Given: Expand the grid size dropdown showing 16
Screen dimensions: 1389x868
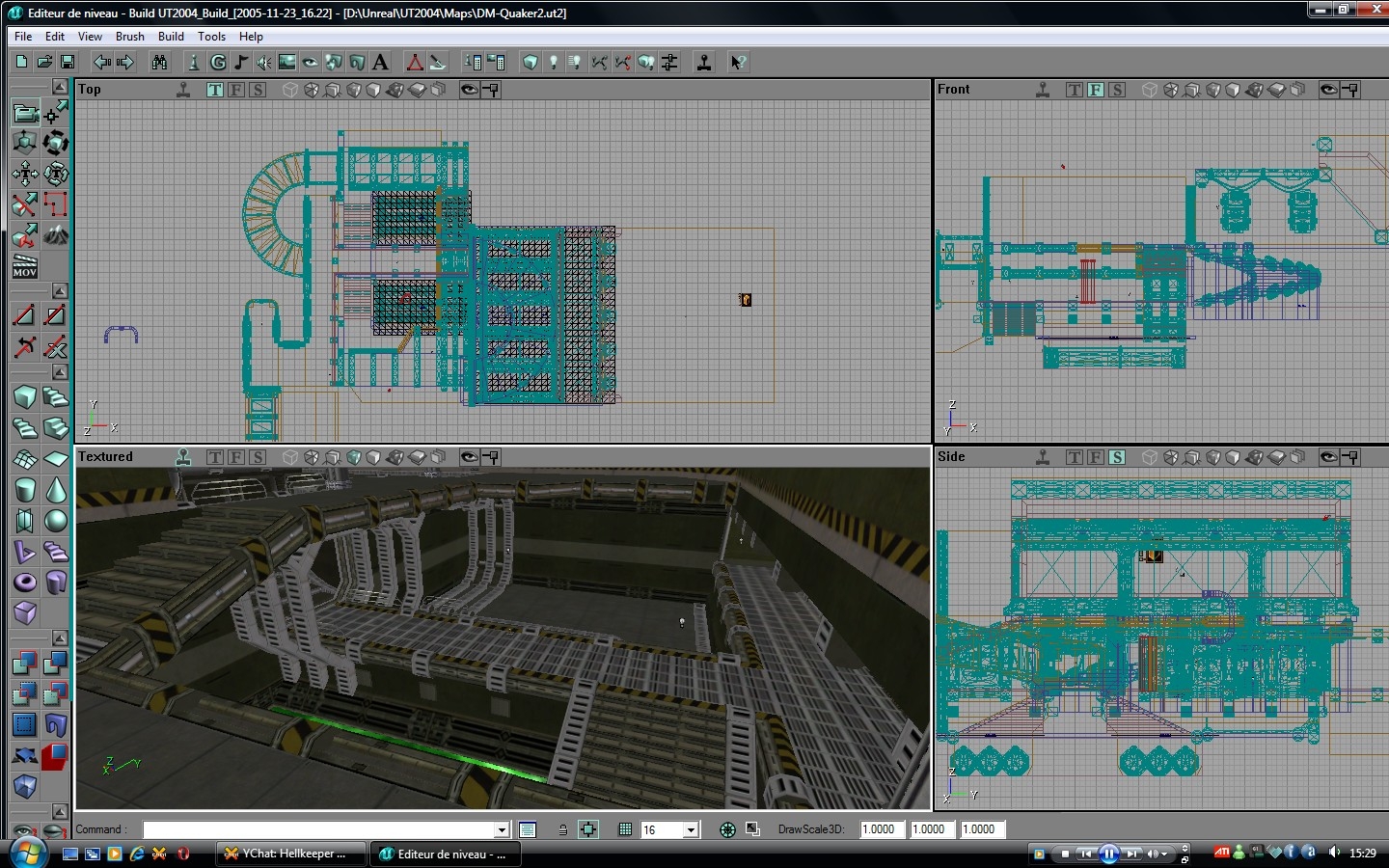Looking at the screenshot, I should 691,829.
